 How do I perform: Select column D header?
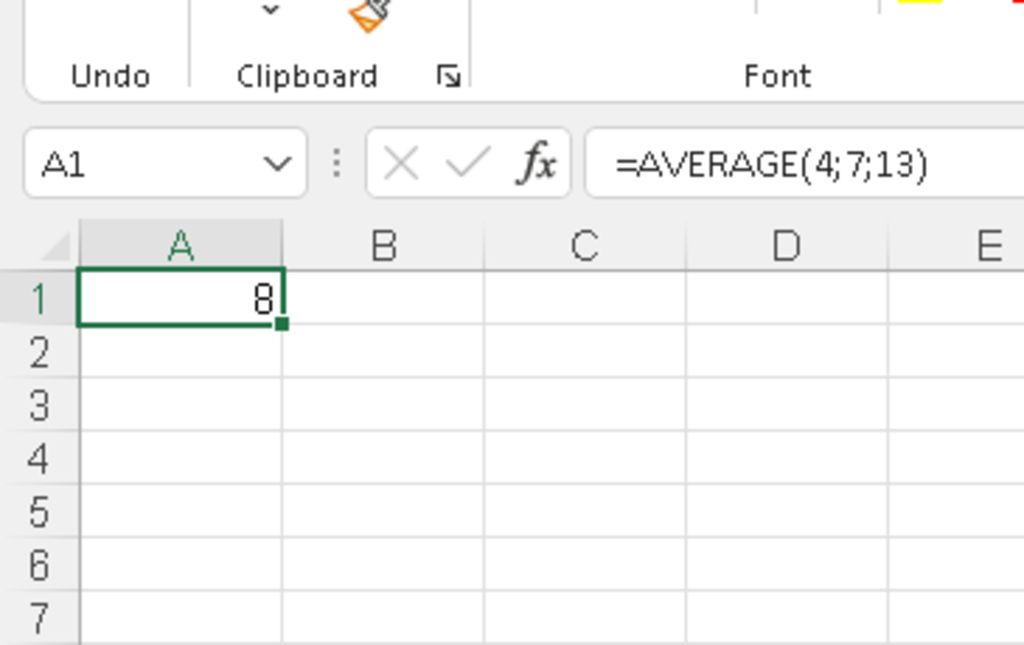pyautogui.click(x=787, y=246)
